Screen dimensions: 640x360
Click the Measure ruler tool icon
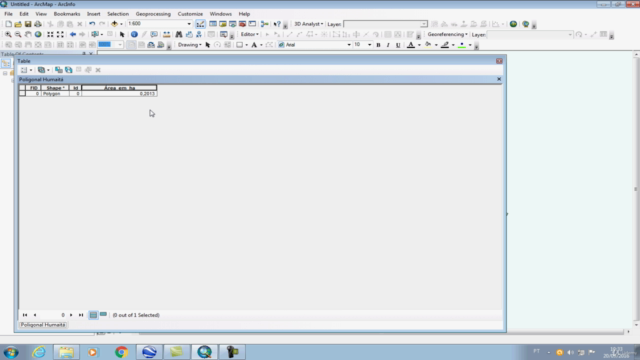click(x=167, y=35)
